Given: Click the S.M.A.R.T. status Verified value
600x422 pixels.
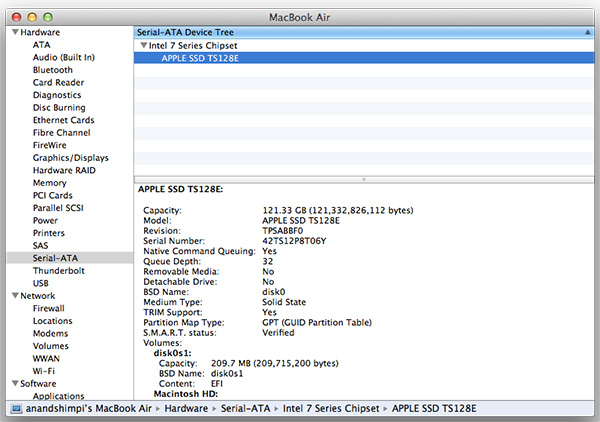Looking at the screenshot, I should pos(278,333).
